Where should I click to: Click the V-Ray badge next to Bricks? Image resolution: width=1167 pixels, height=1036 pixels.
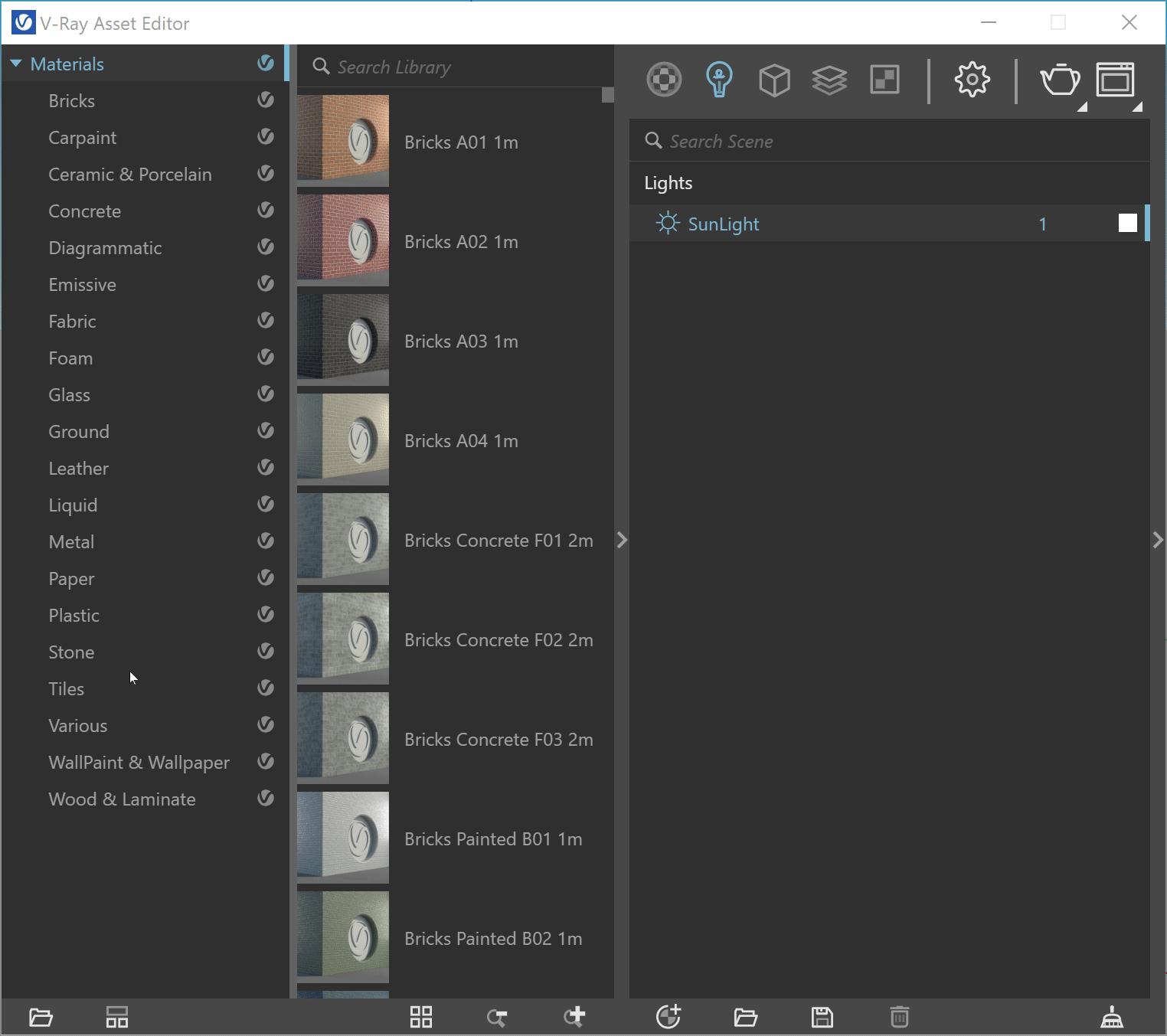click(266, 100)
